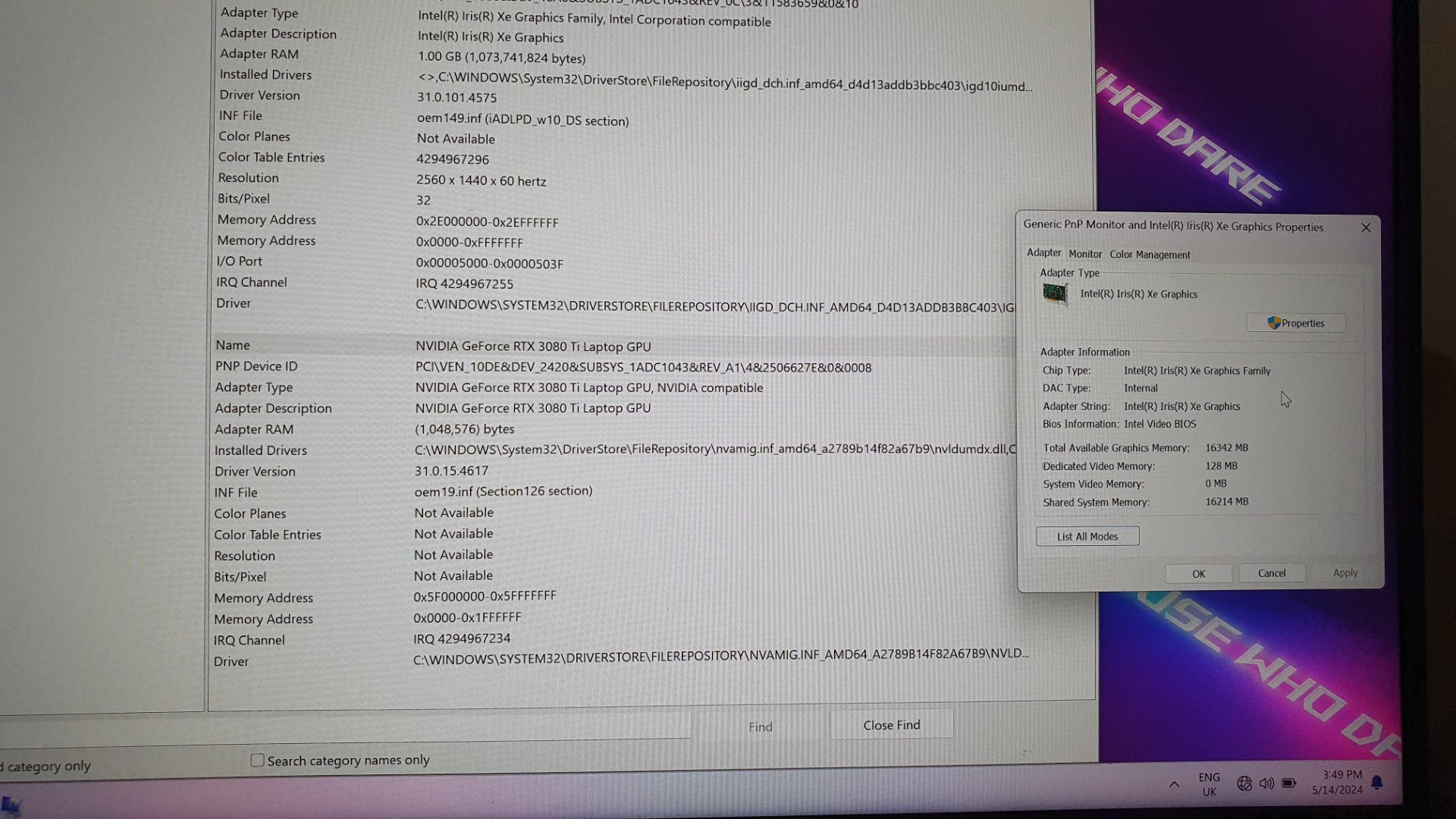The width and height of the screenshot is (1456, 819).
Task: Select DAC Type Internal value
Action: pos(1141,388)
